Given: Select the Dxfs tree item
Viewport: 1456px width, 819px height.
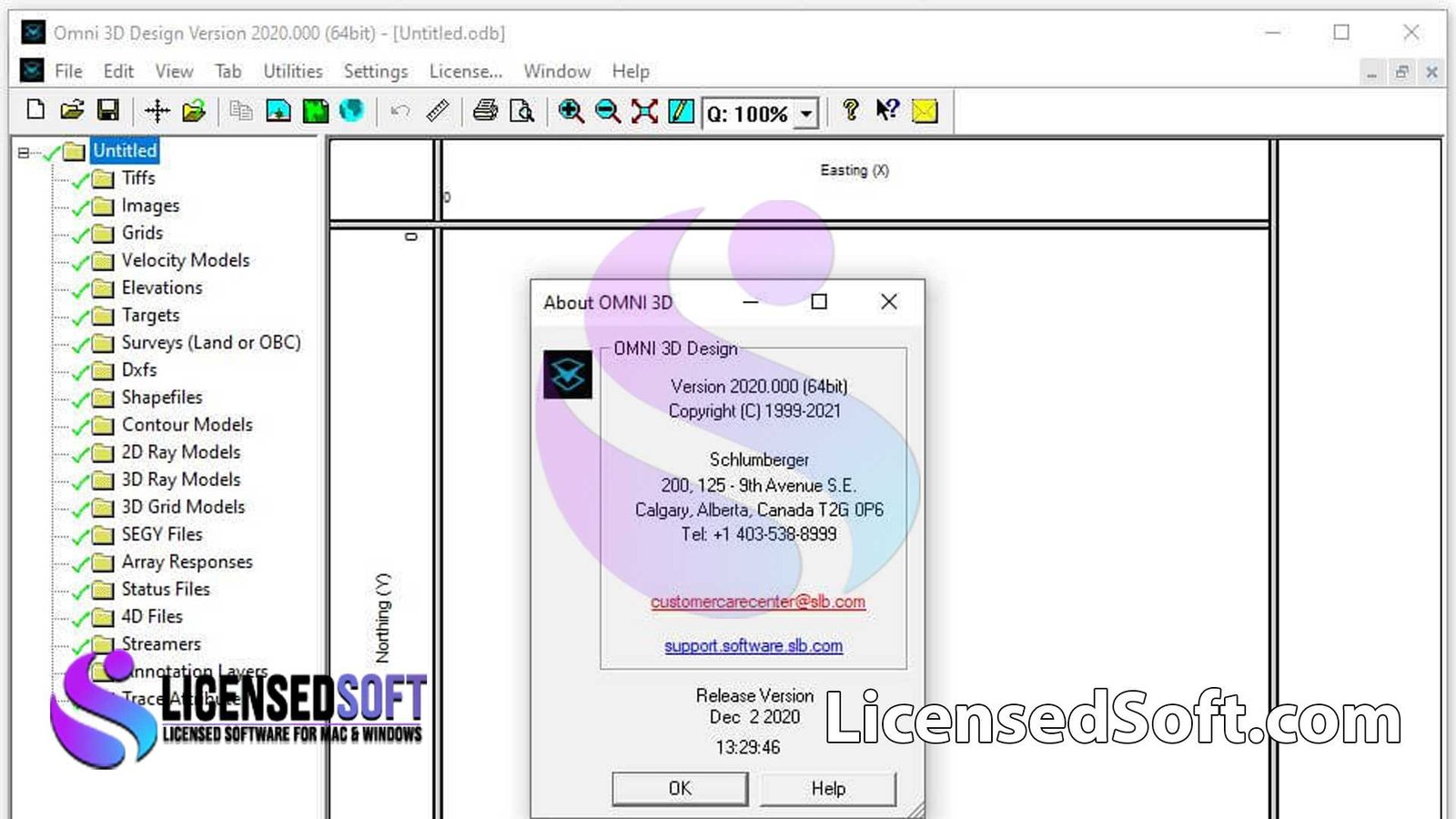Looking at the screenshot, I should click(139, 369).
